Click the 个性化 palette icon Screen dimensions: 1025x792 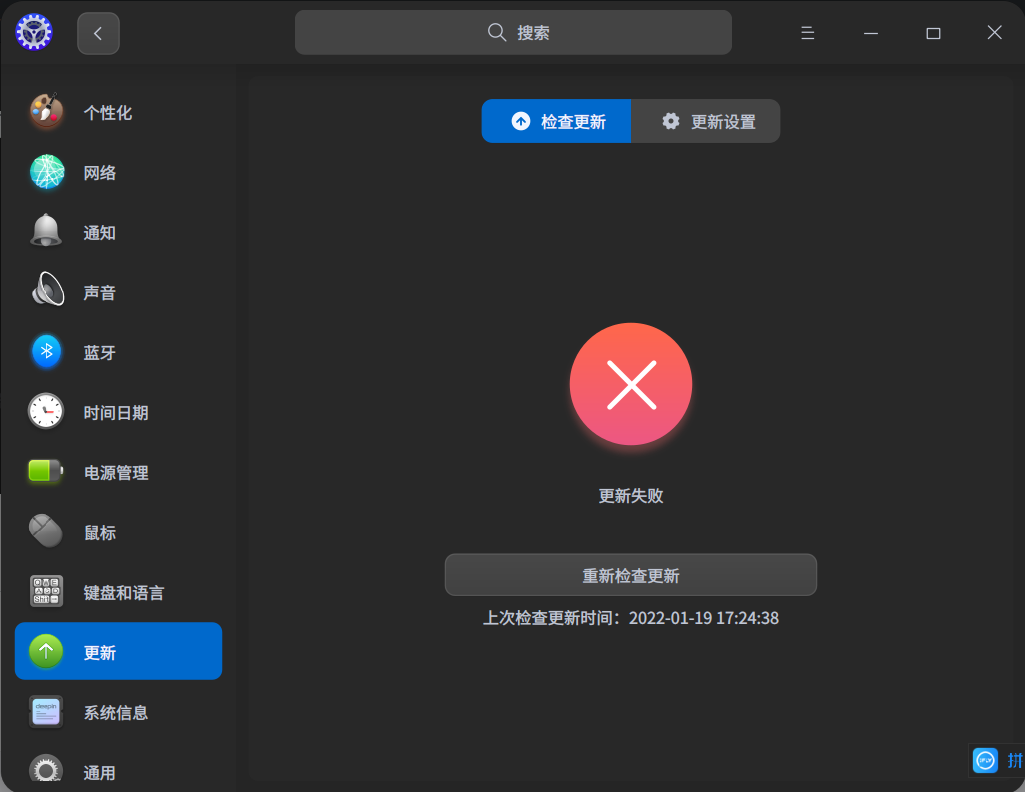[46, 111]
